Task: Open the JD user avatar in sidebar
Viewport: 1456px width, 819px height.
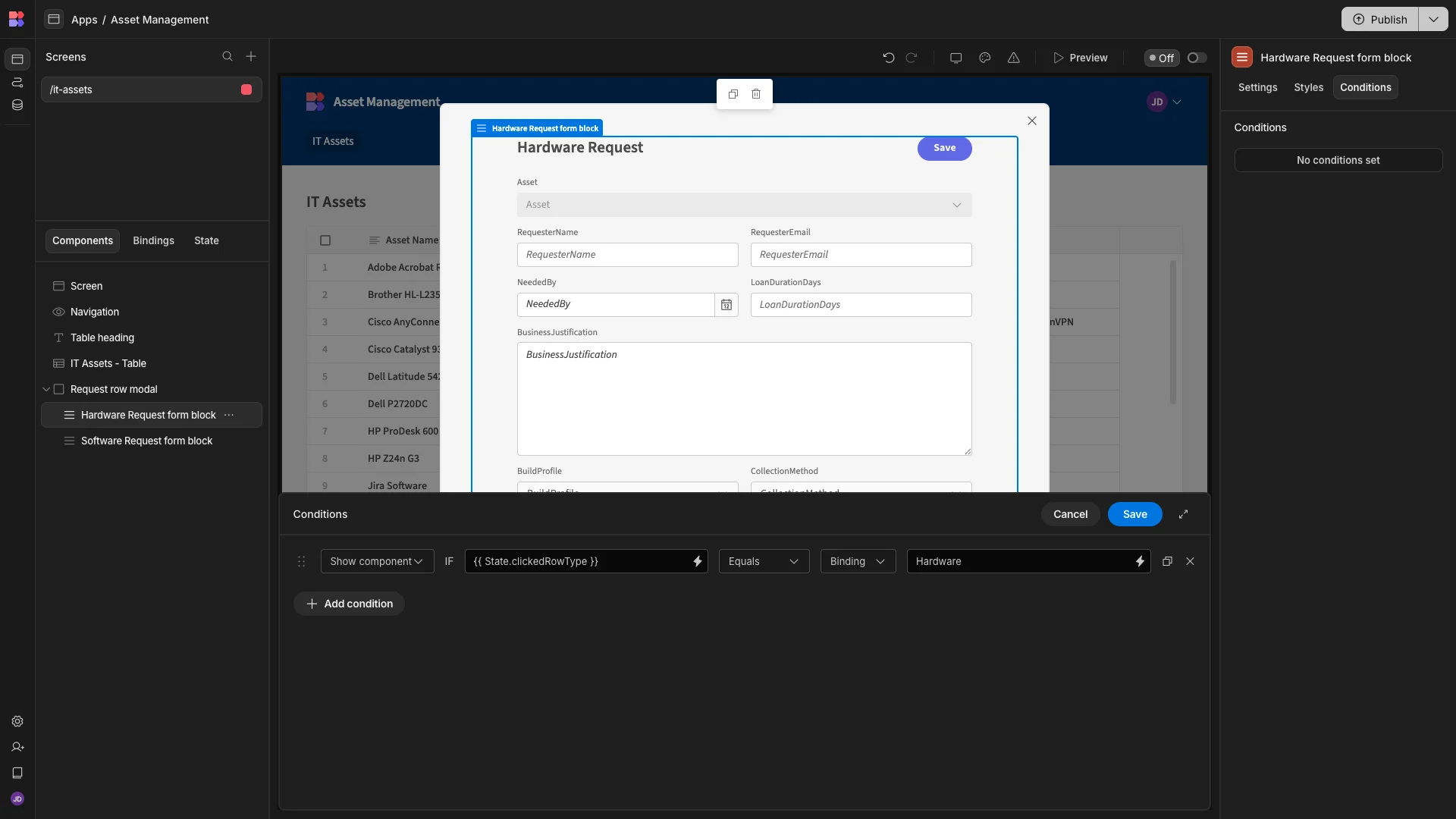Action: click(x=17, y=799)
